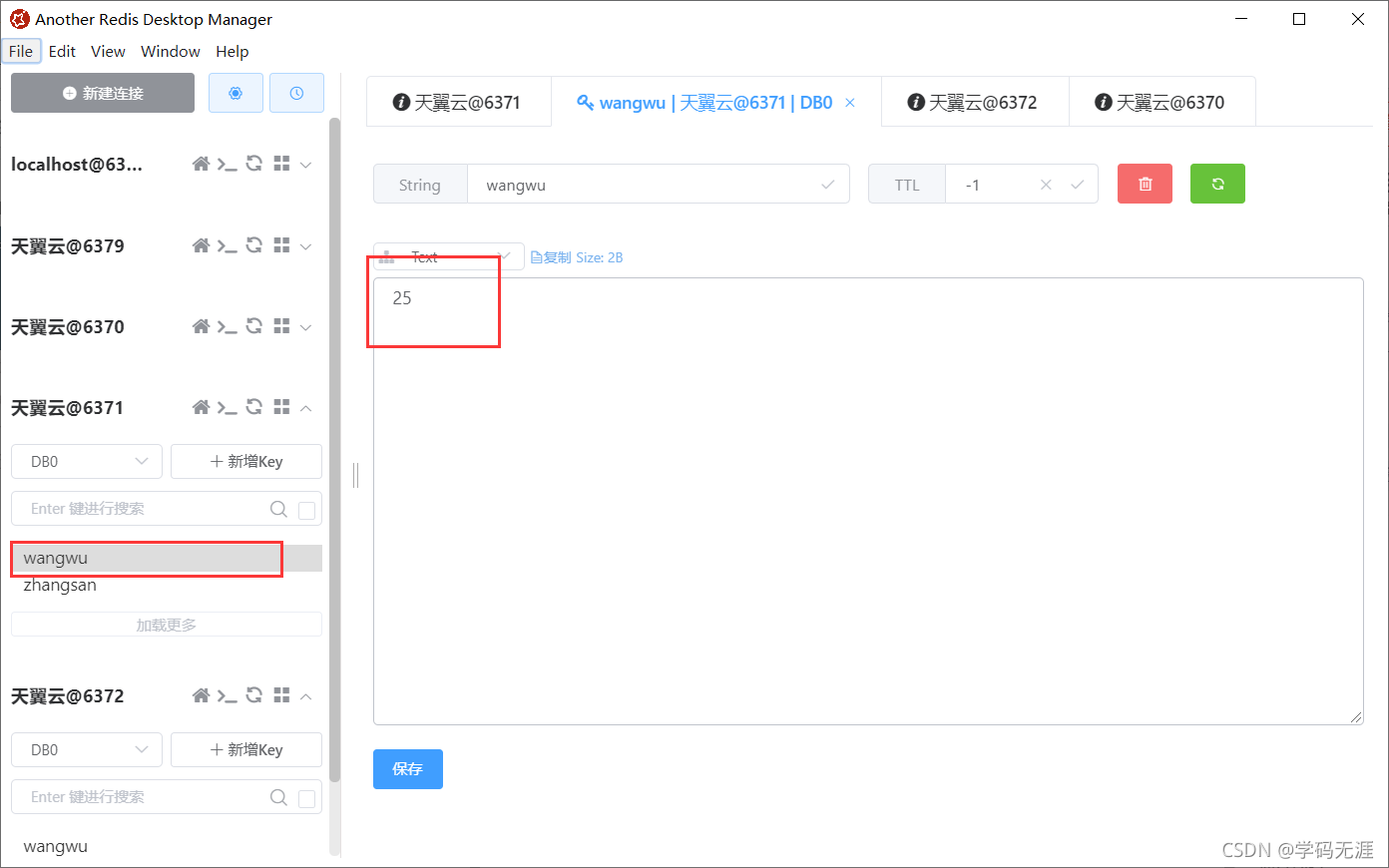Open DB0 dropdown under 天翼云@6372

[87, 749]
